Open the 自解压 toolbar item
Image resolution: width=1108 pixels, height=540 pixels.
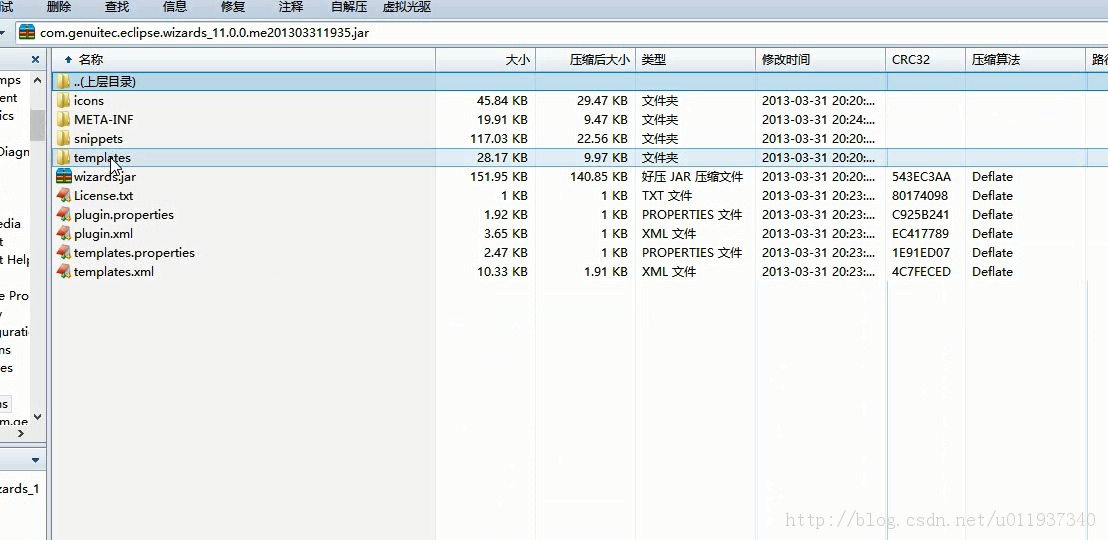(349, 7)
